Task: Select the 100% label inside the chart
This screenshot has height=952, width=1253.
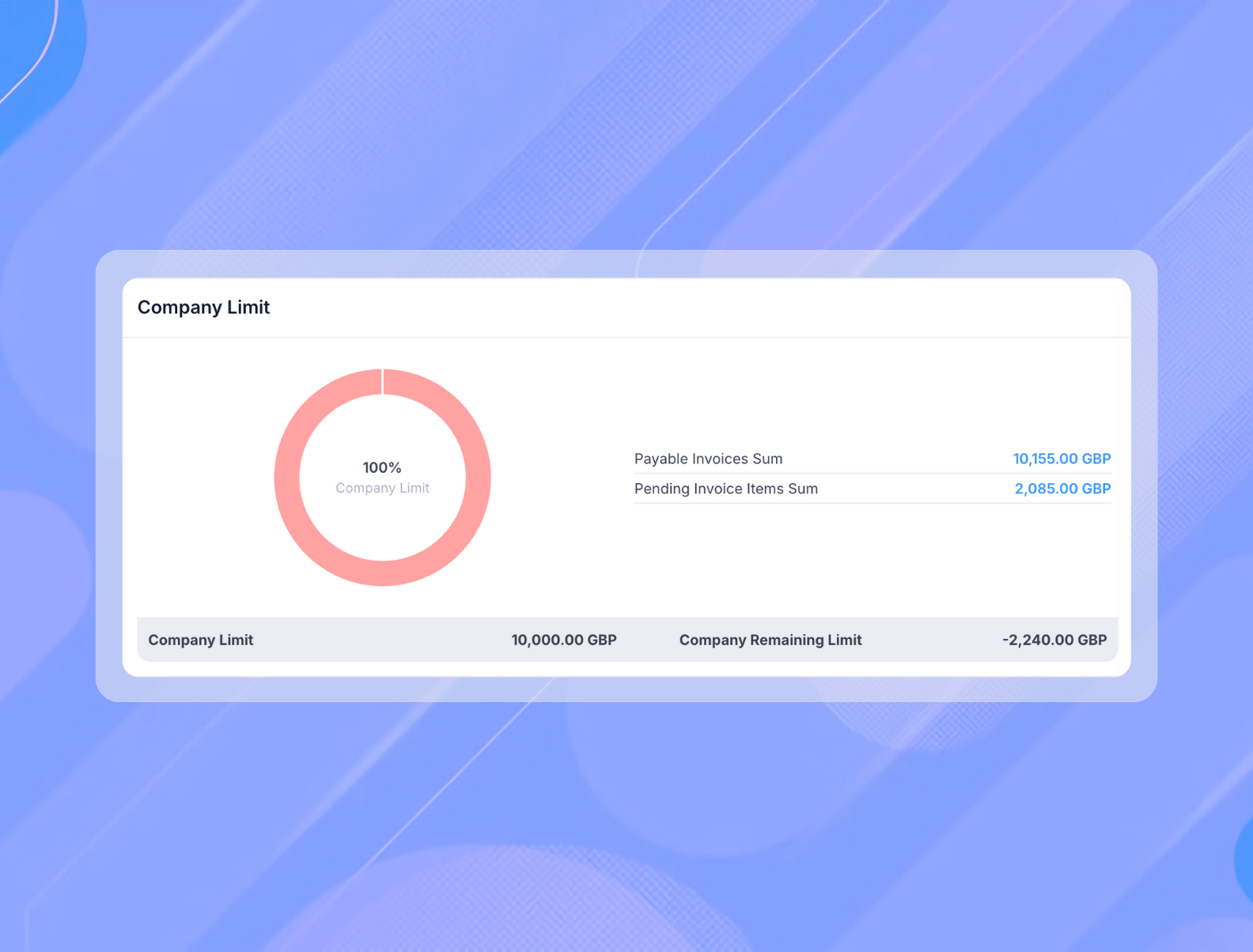Action: pos(382,467)
